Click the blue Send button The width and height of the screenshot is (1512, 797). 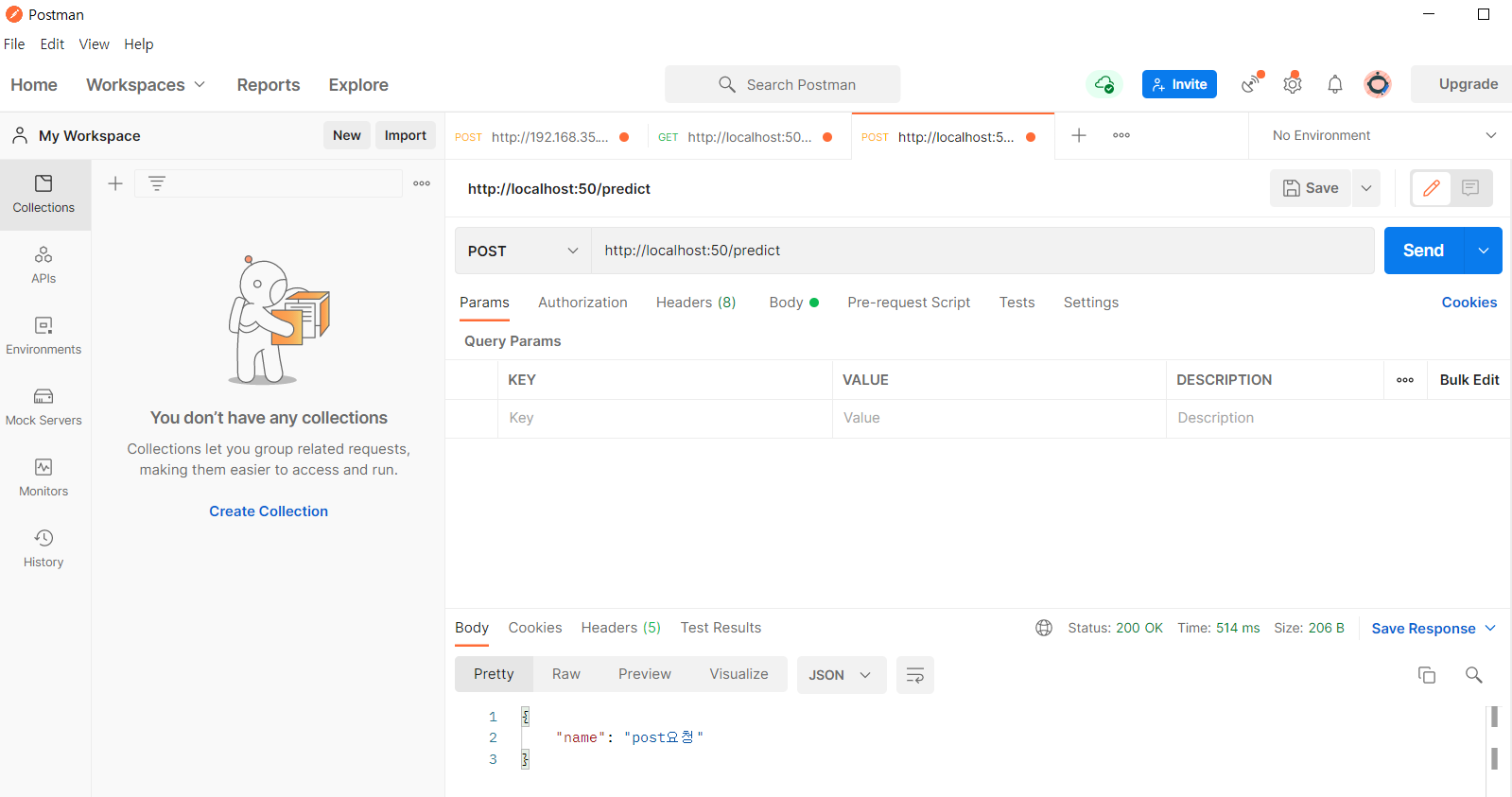pyautogui.click(x=1423, y=251)
